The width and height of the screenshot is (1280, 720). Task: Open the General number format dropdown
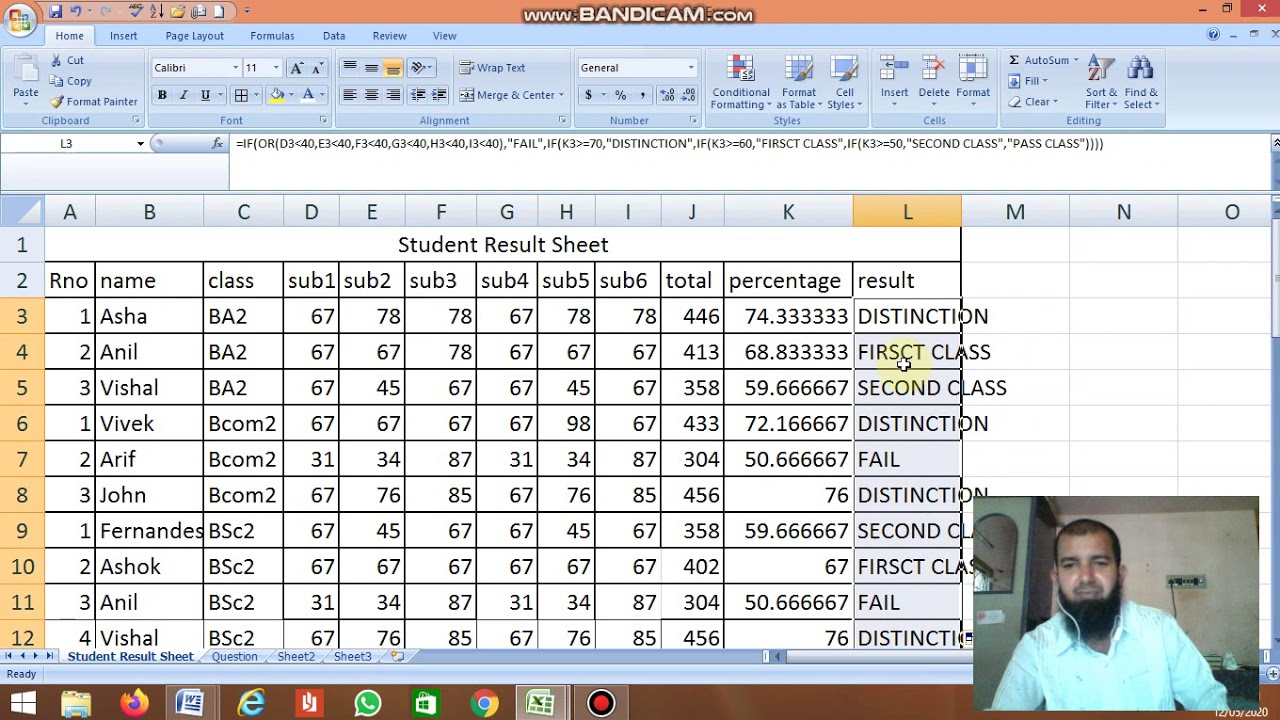tap(690, 68)
